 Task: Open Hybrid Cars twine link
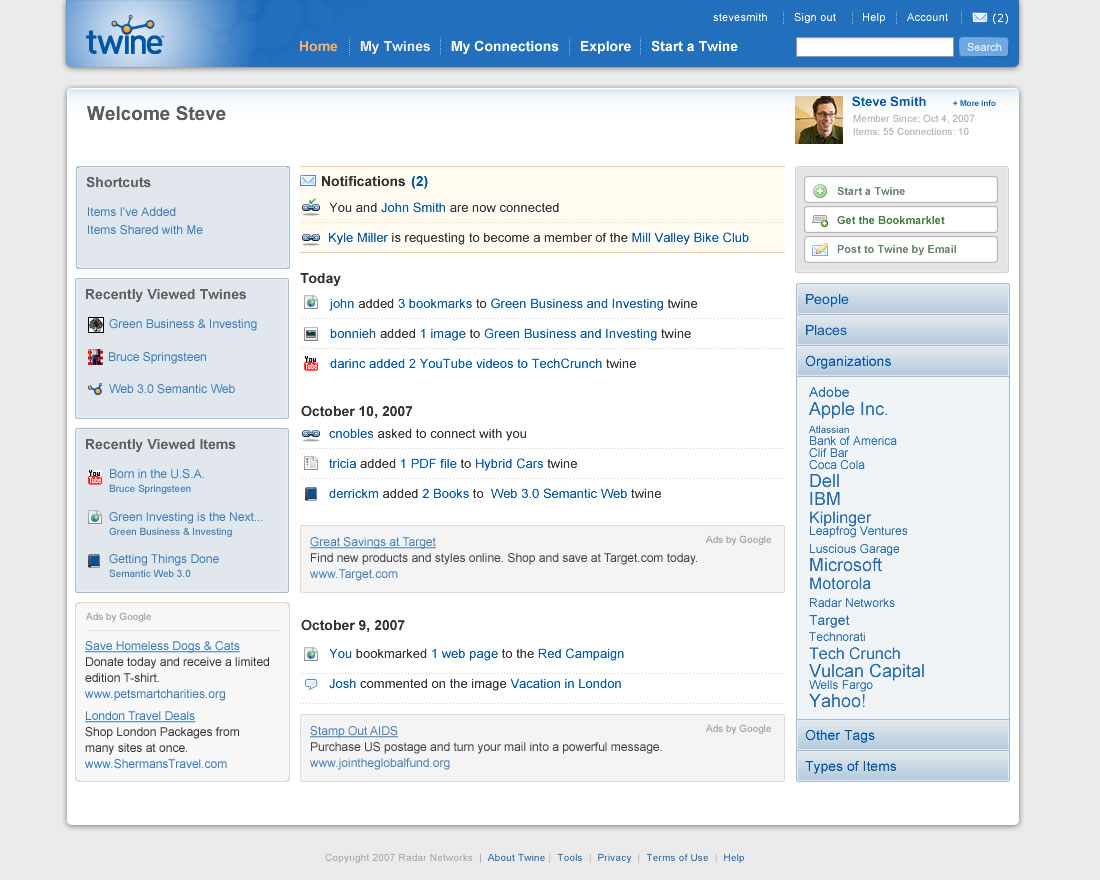509,464
